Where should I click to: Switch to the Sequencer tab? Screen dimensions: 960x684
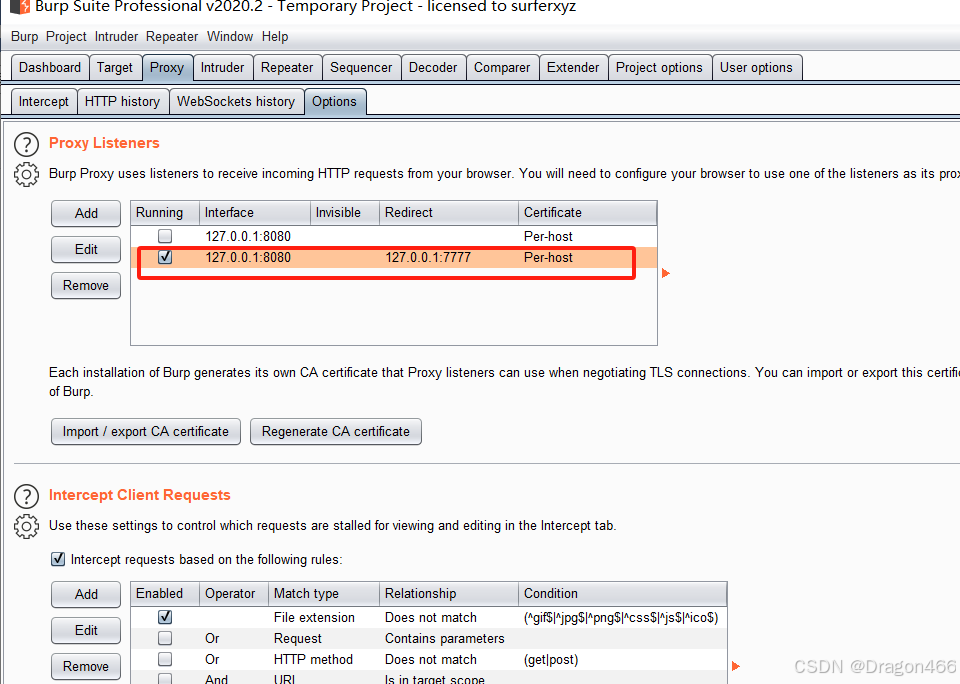pos(361,67)
